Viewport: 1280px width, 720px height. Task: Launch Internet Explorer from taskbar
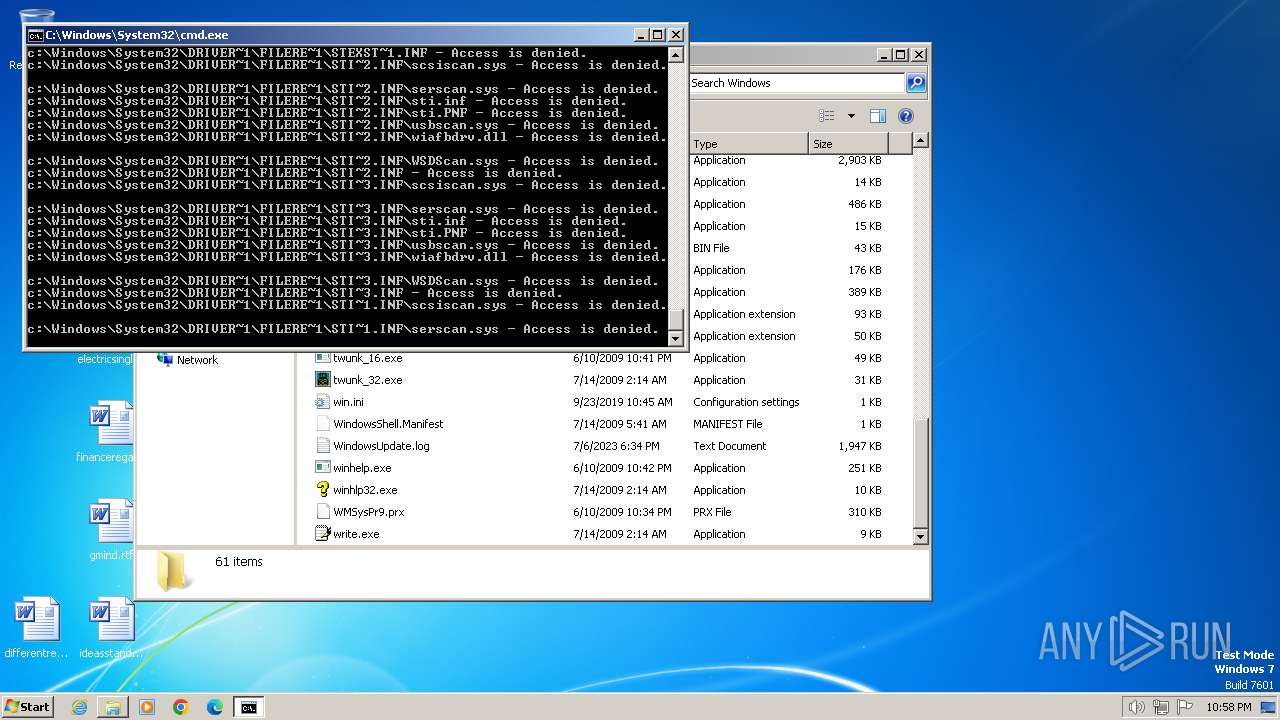click(x=79, y=707)
